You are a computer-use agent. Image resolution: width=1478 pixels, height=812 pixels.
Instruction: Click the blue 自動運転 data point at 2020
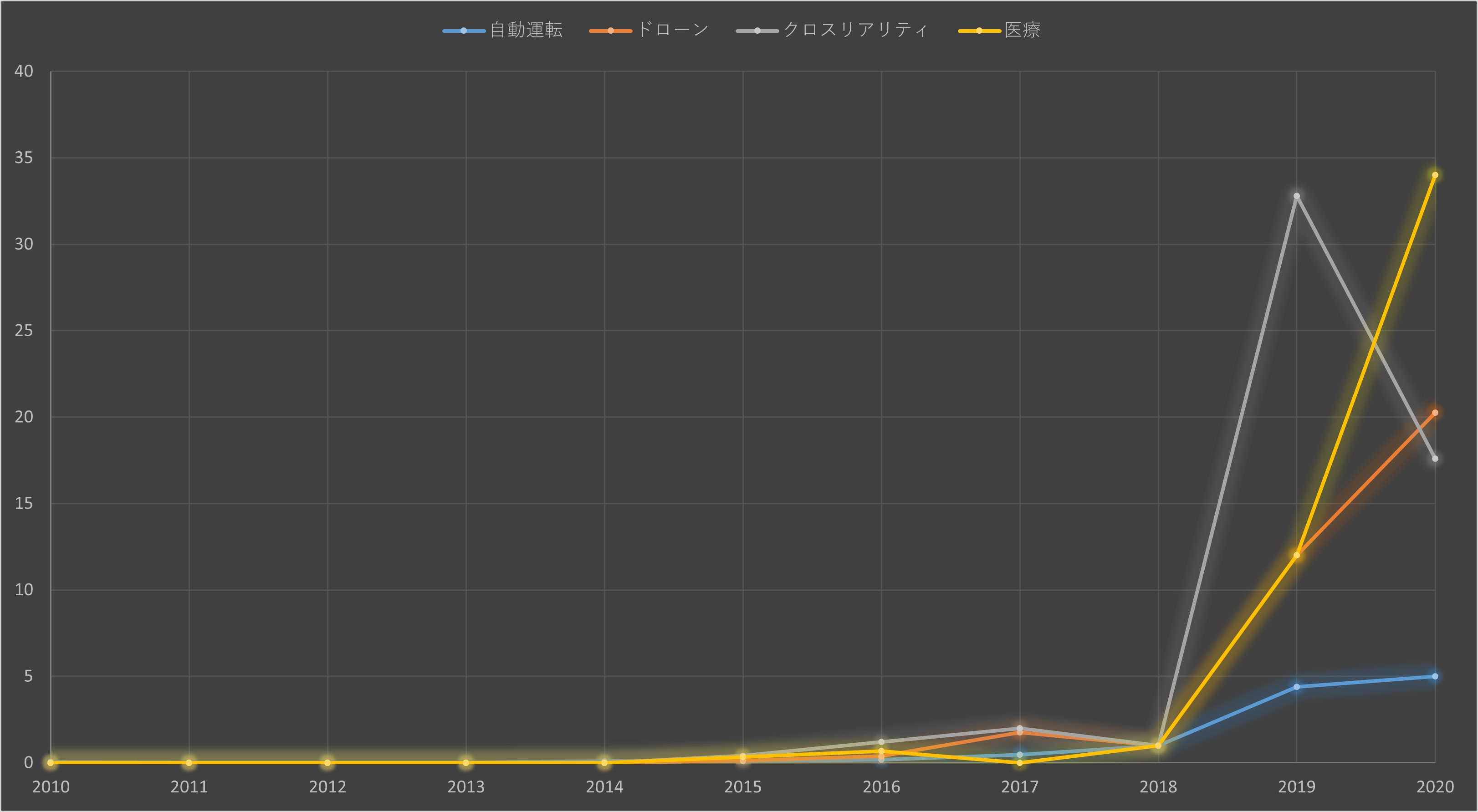click(1435, 677)
